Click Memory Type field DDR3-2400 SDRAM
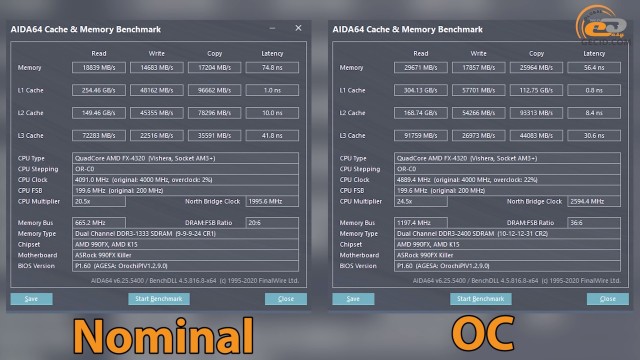The width and height of the screenshot is (640, 360). (507, 233)
